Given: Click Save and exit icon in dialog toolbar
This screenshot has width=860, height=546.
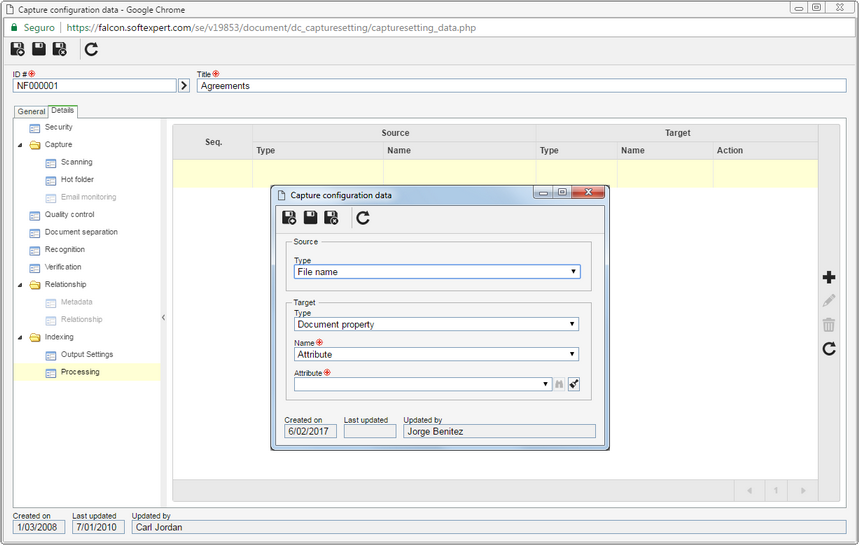Looking at the screenshot, I should pos(331,218).
